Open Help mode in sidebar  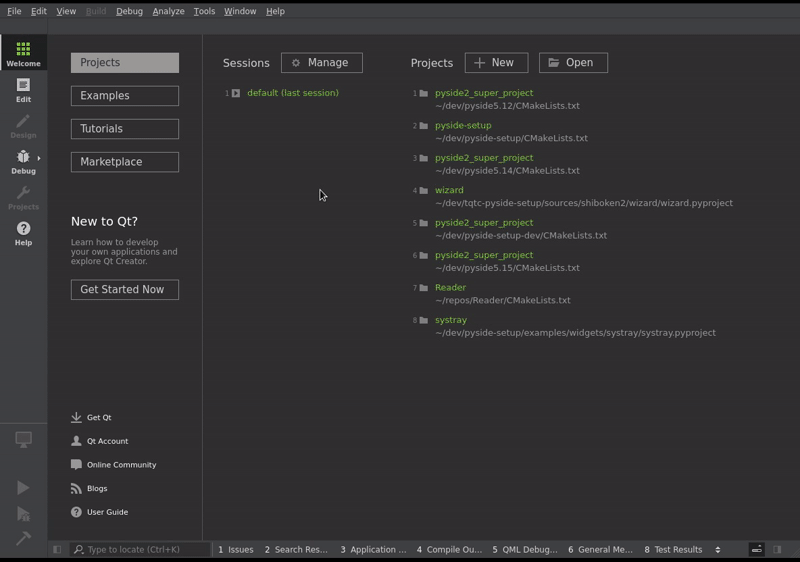coord(23,233)
